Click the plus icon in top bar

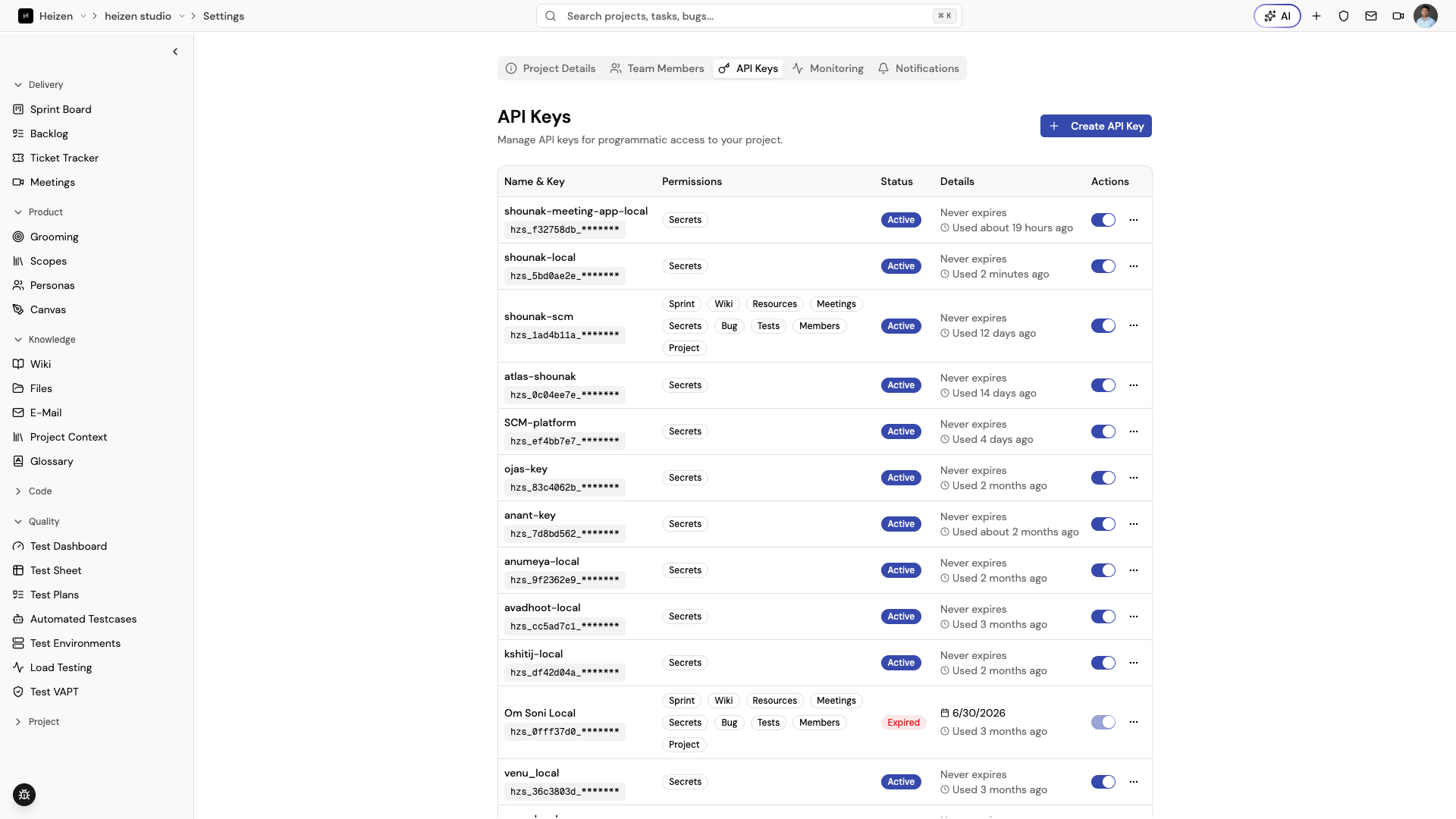[x=1316, y=16]
